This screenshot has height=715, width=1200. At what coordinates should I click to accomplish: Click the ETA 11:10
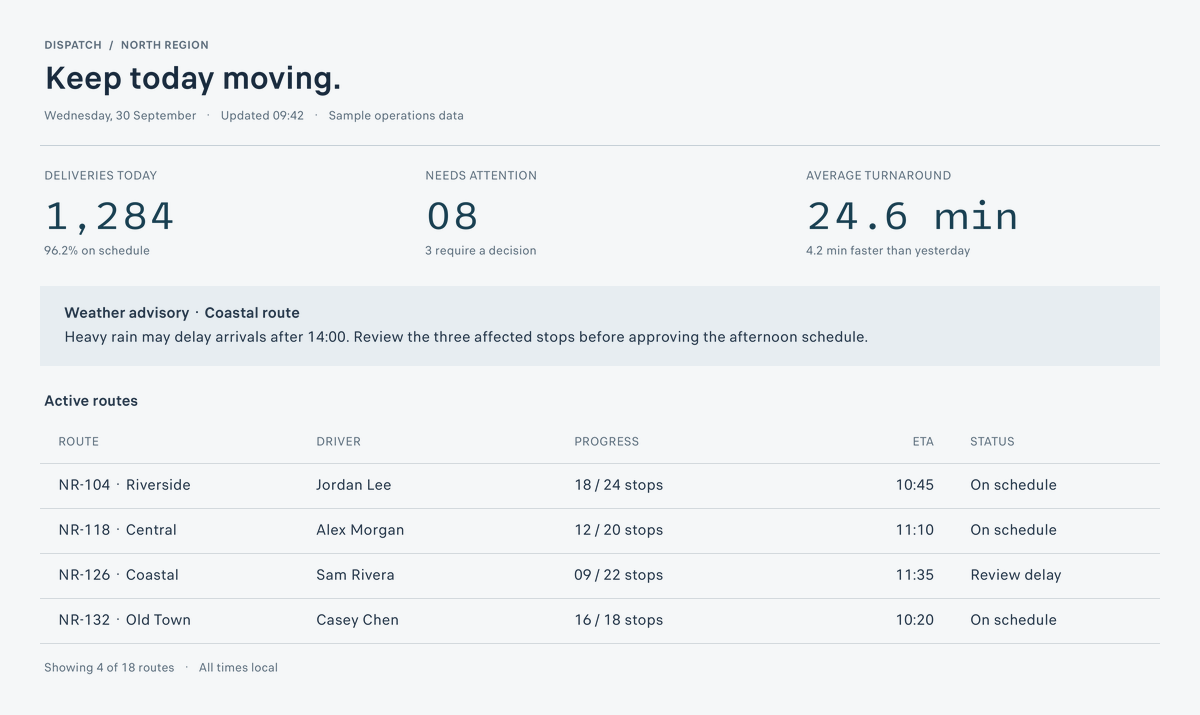tap(915, 530)
